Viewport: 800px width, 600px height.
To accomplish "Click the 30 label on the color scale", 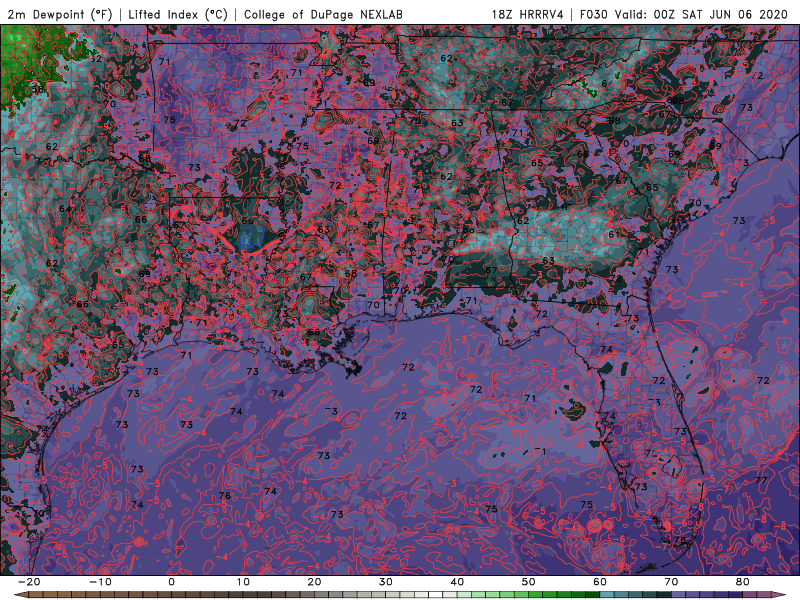I will click(x=386, y=582).
